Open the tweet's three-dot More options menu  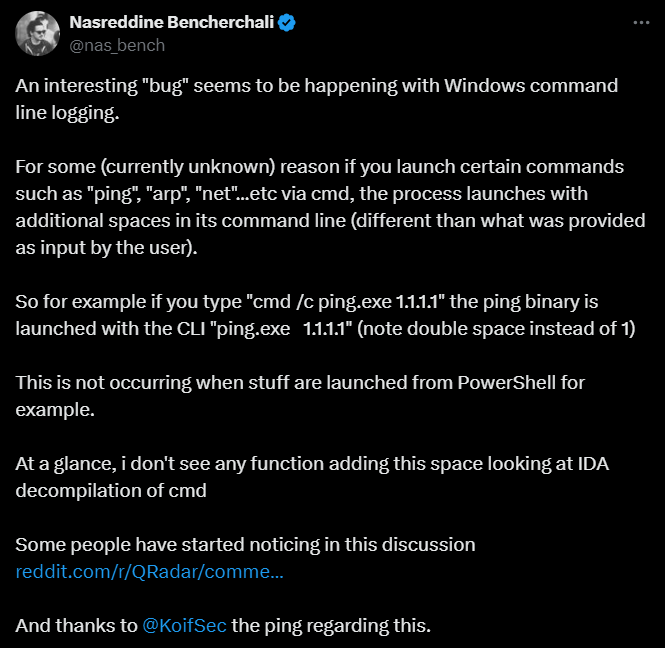point(641,22)
